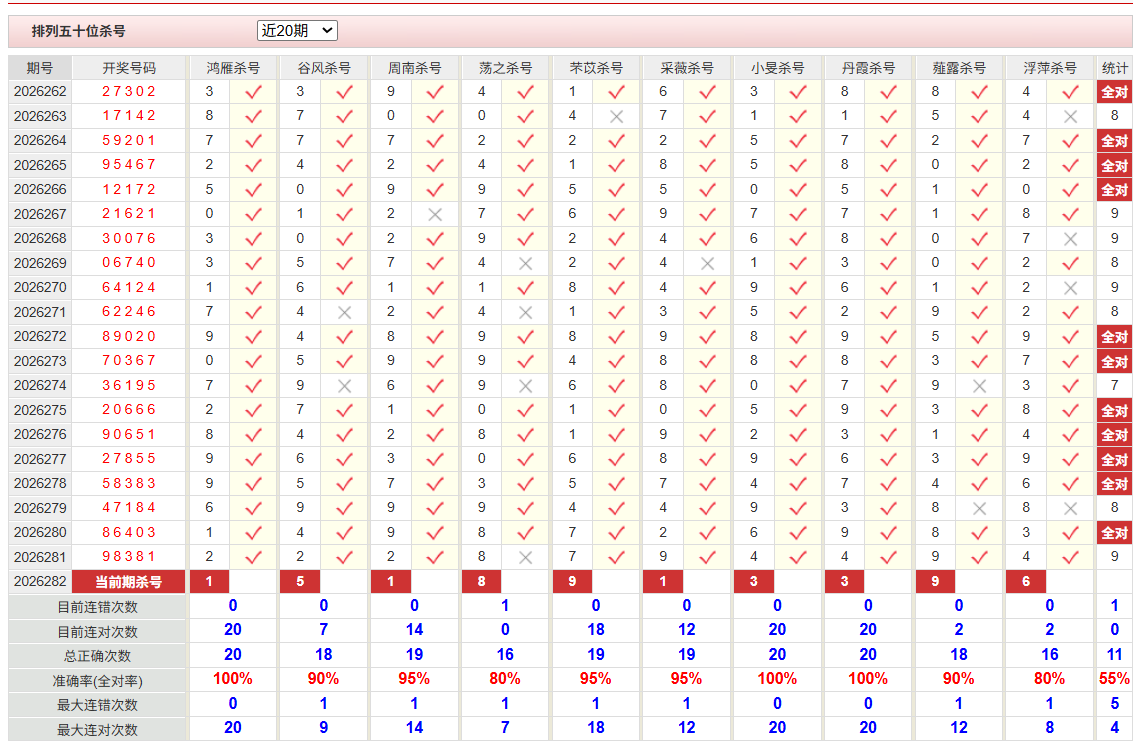The image size is (1136, 750).
Task: Click the 周南杀号 column header
Action: pos(414,68)
